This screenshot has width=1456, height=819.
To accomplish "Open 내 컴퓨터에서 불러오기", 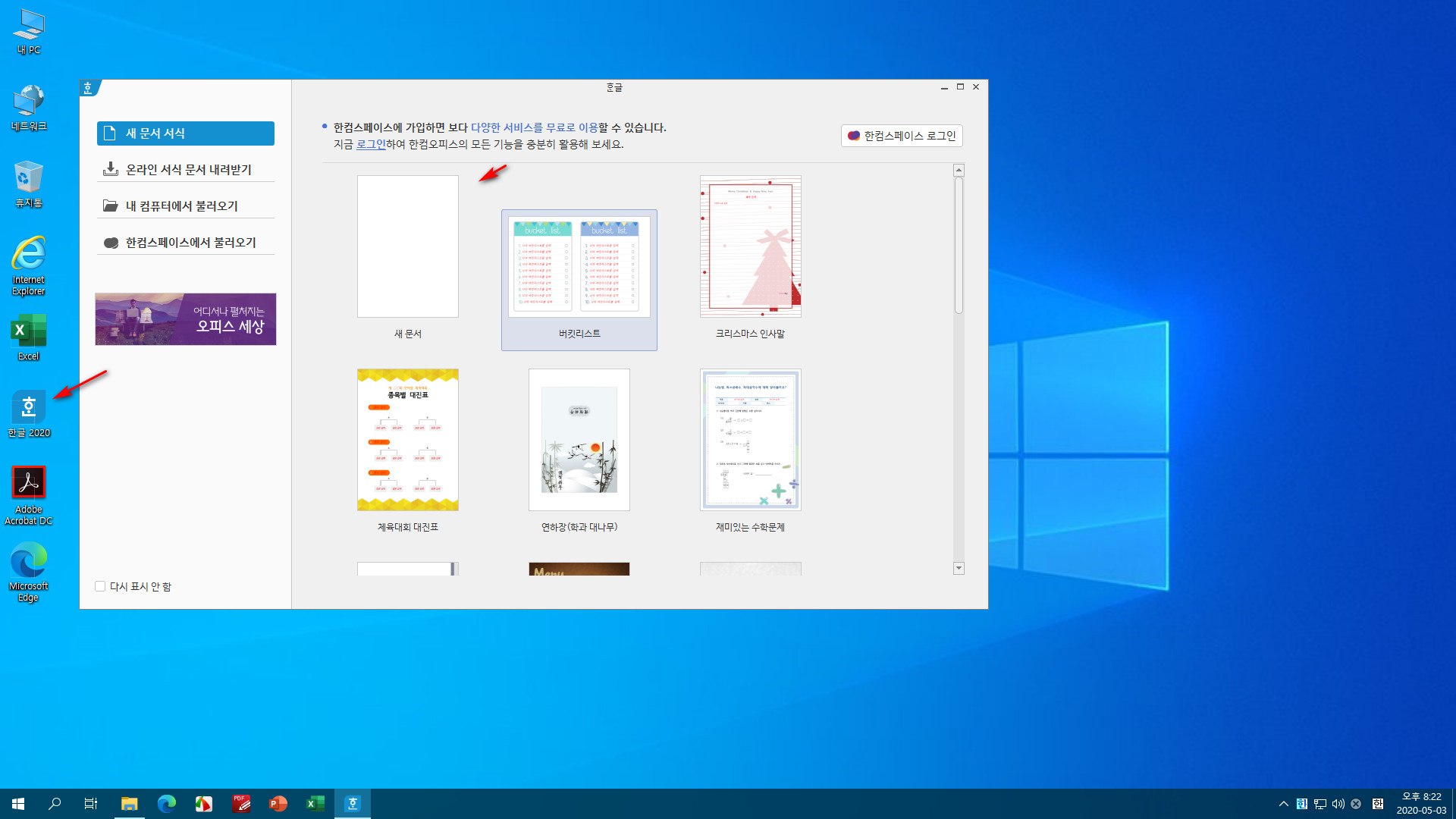I will (x=185, y=206).
